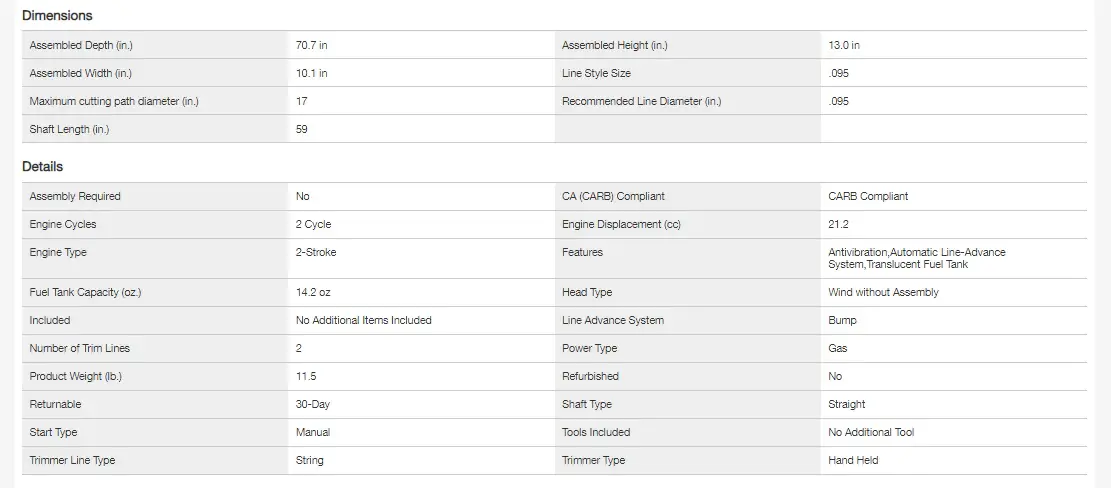
Task: Click the Dimensions section heading
Action: tap(57, 16)
